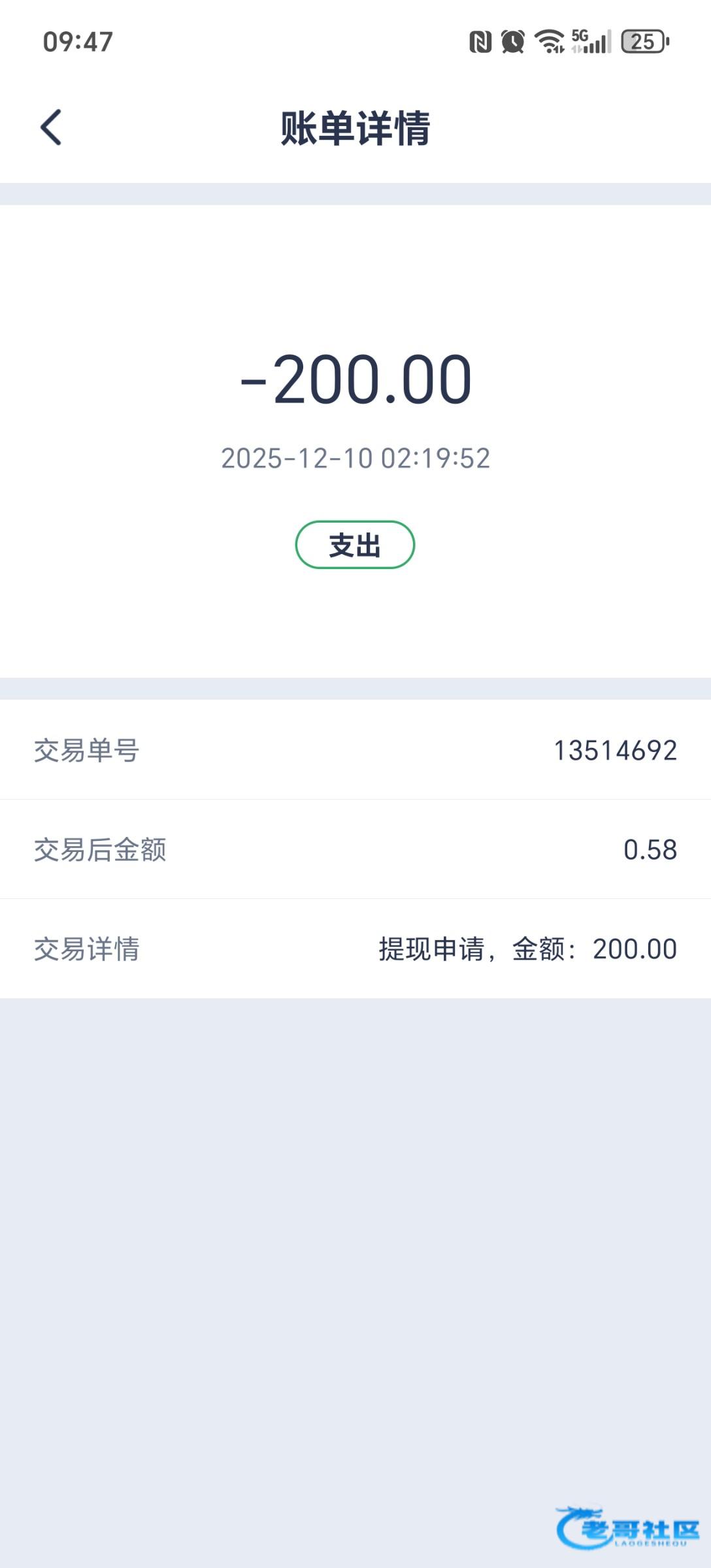Tap the back arrow to leave bill details
Image resolution: width=711 pixels, height=1568 pixels.
tap(51, 127)
